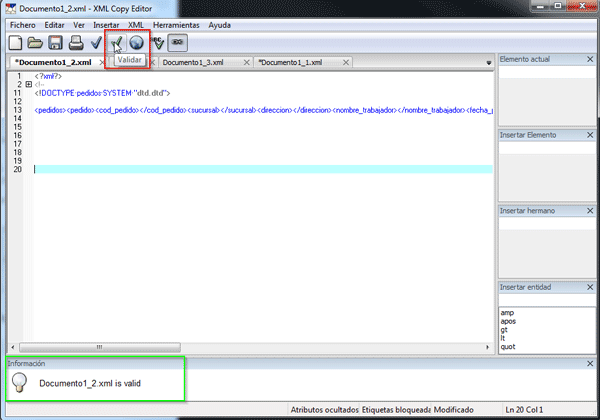The image size is (600, 420).
Task: Expand the fold marker on line 2
Action: (x=27, y=84)
